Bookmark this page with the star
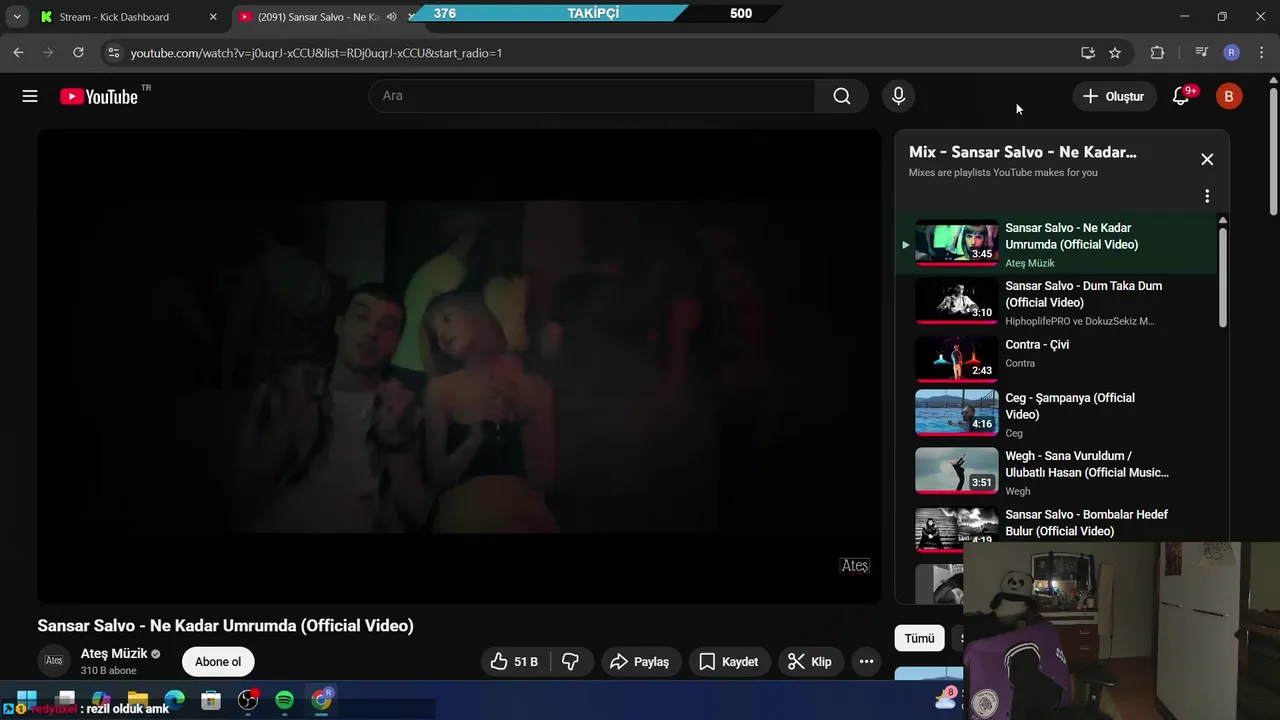The image size is (1280, 720). (1115, 53)
